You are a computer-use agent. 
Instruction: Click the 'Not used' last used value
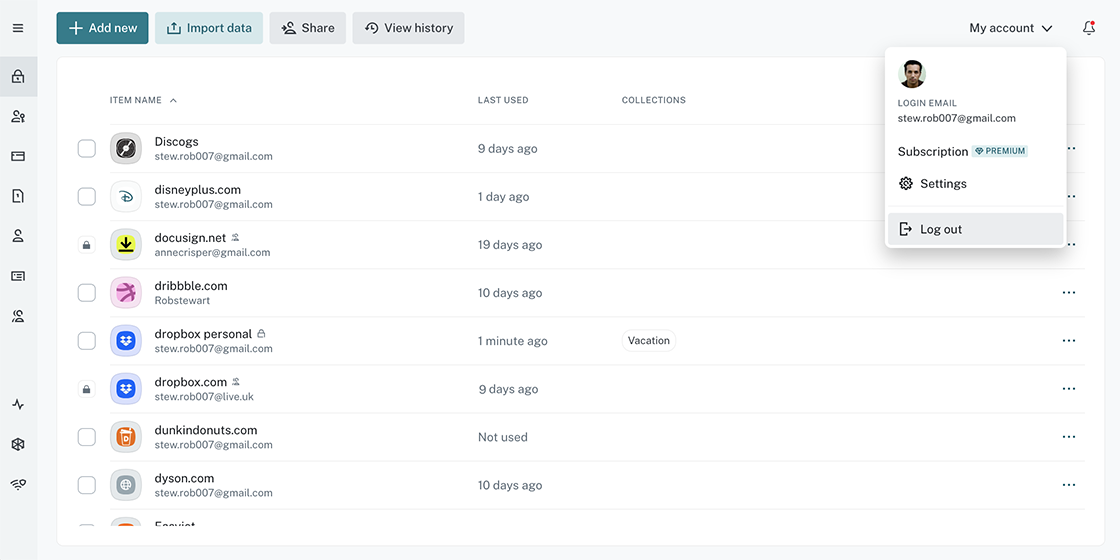tap(503, 437)
